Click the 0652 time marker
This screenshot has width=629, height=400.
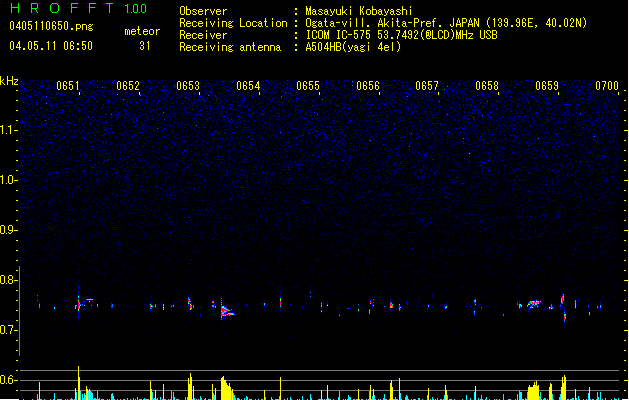pyautogui.click(x=128, y=86)
